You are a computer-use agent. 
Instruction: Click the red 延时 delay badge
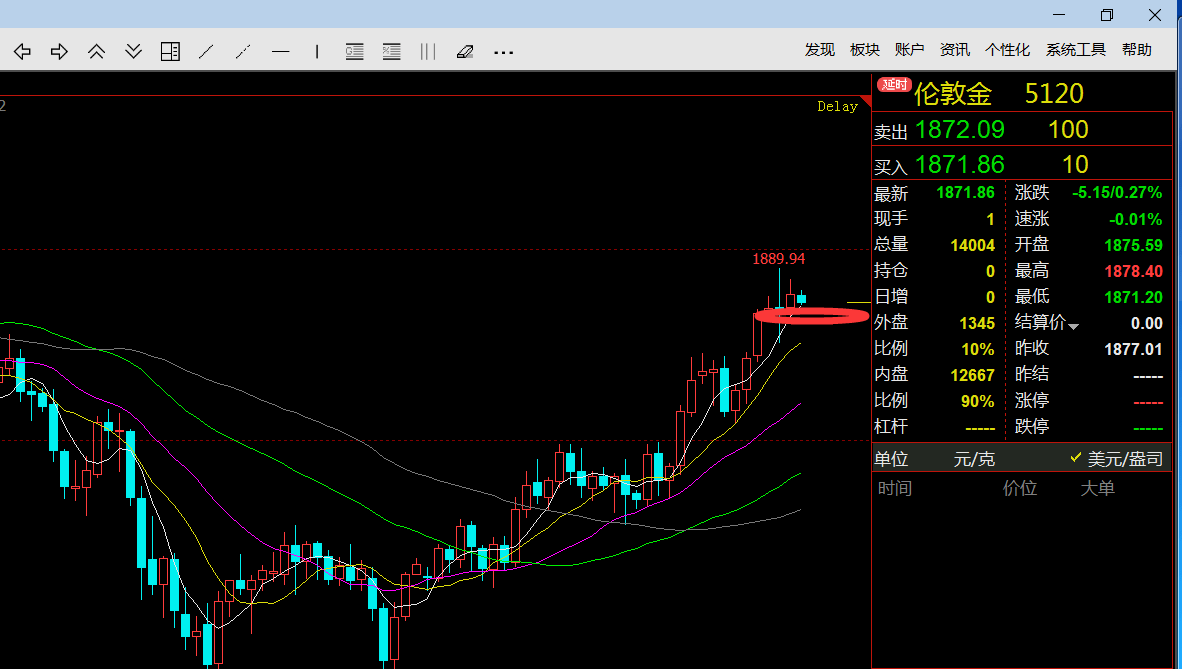click(893, 85)
